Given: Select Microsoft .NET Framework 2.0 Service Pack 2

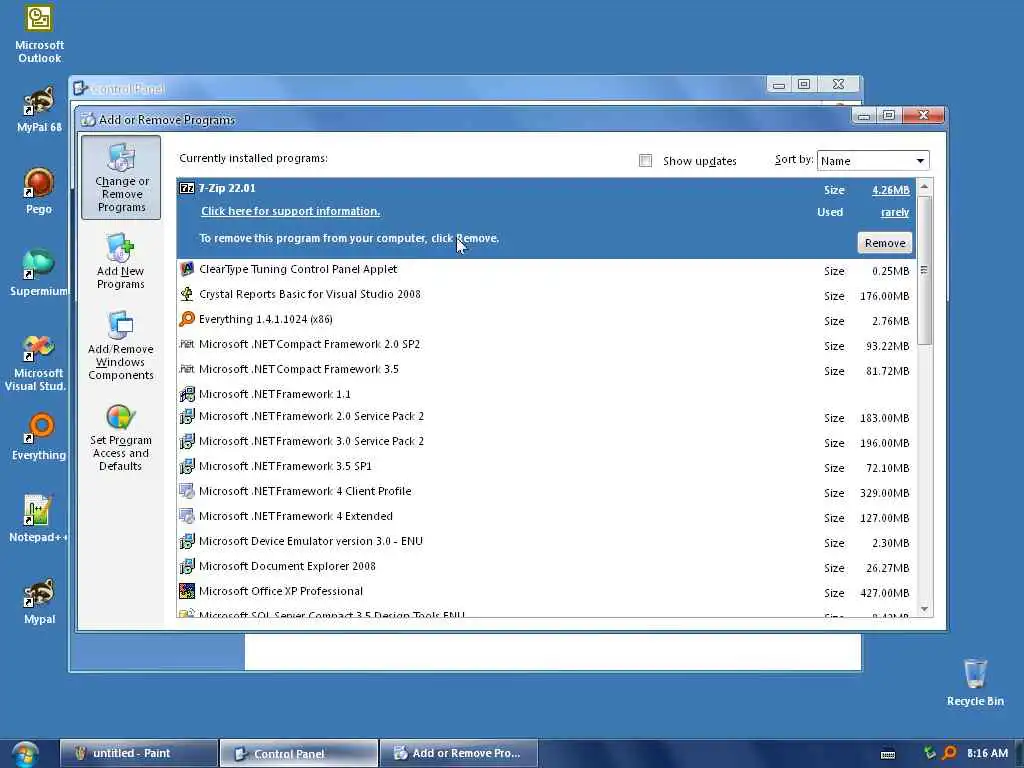Looking at the screenshot, I should 546,417.
